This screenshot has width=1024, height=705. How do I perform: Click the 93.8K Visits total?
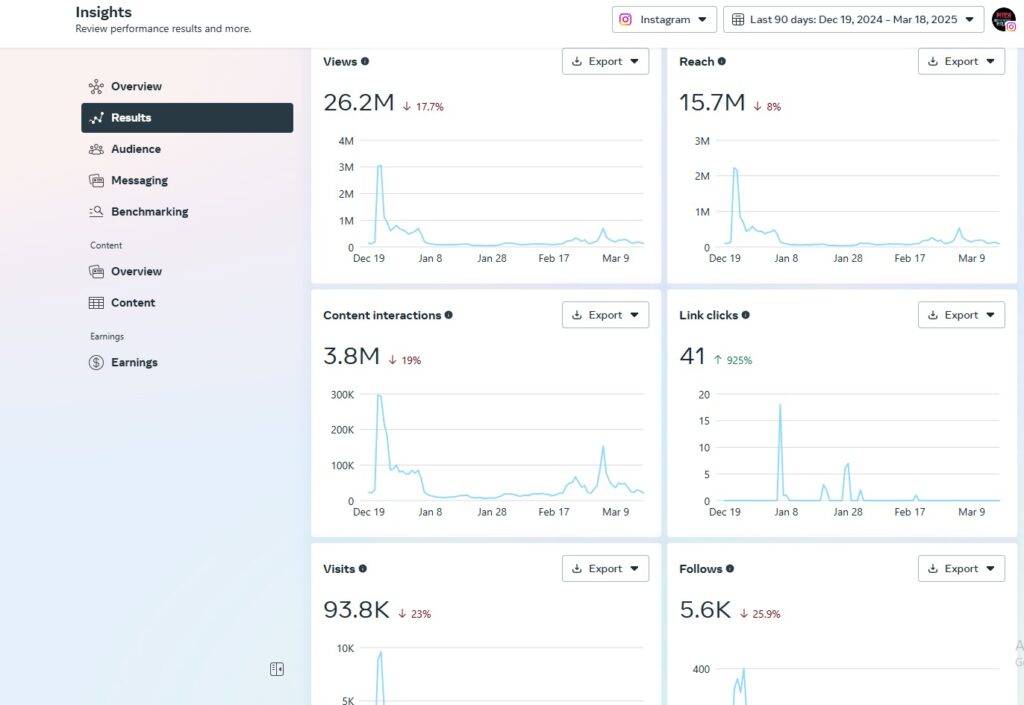(357, 610)
